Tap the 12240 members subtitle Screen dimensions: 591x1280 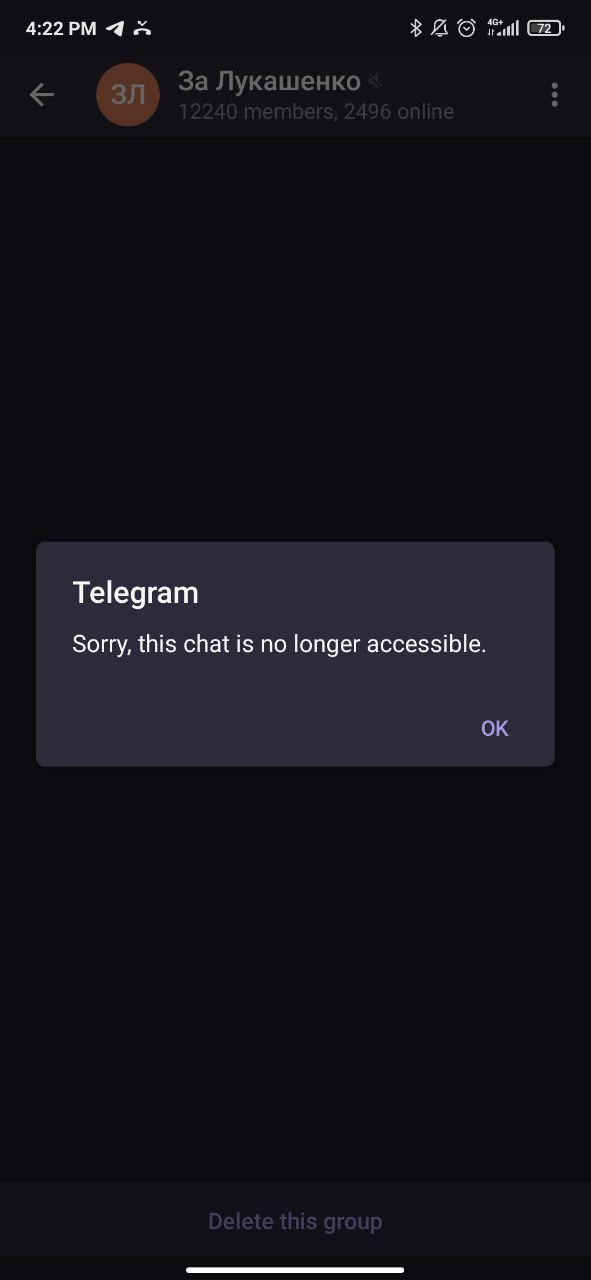[x=316, y=112]
